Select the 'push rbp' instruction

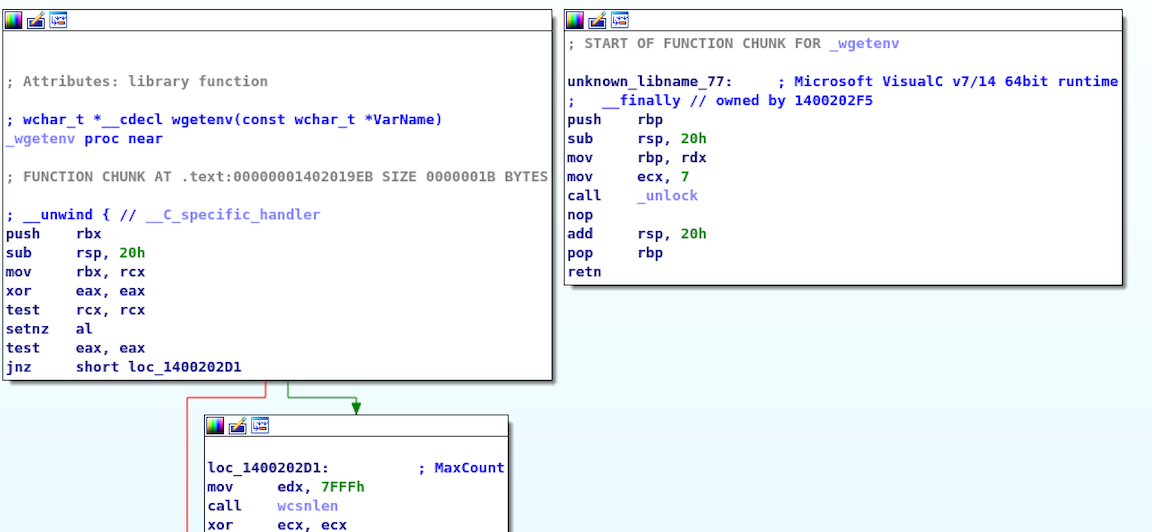pos(615,119)
